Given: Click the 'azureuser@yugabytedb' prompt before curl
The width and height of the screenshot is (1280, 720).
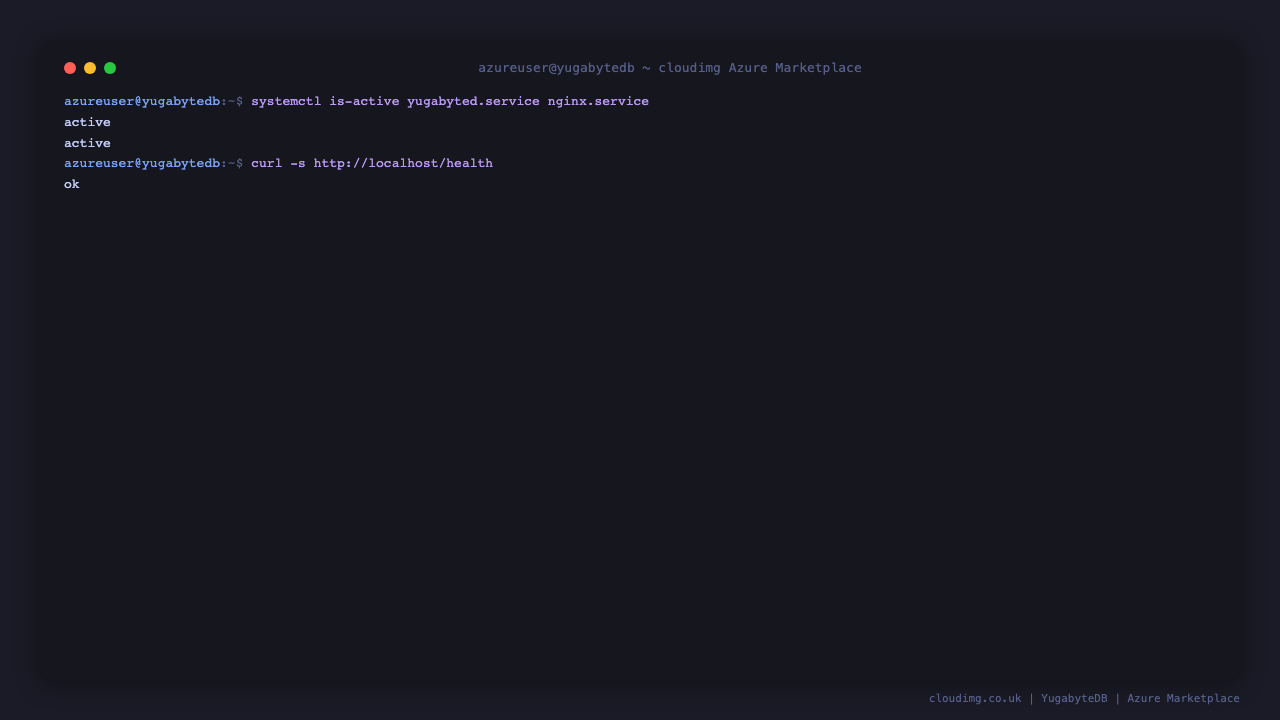Looking at the screenshot, I should click(142, 164).
